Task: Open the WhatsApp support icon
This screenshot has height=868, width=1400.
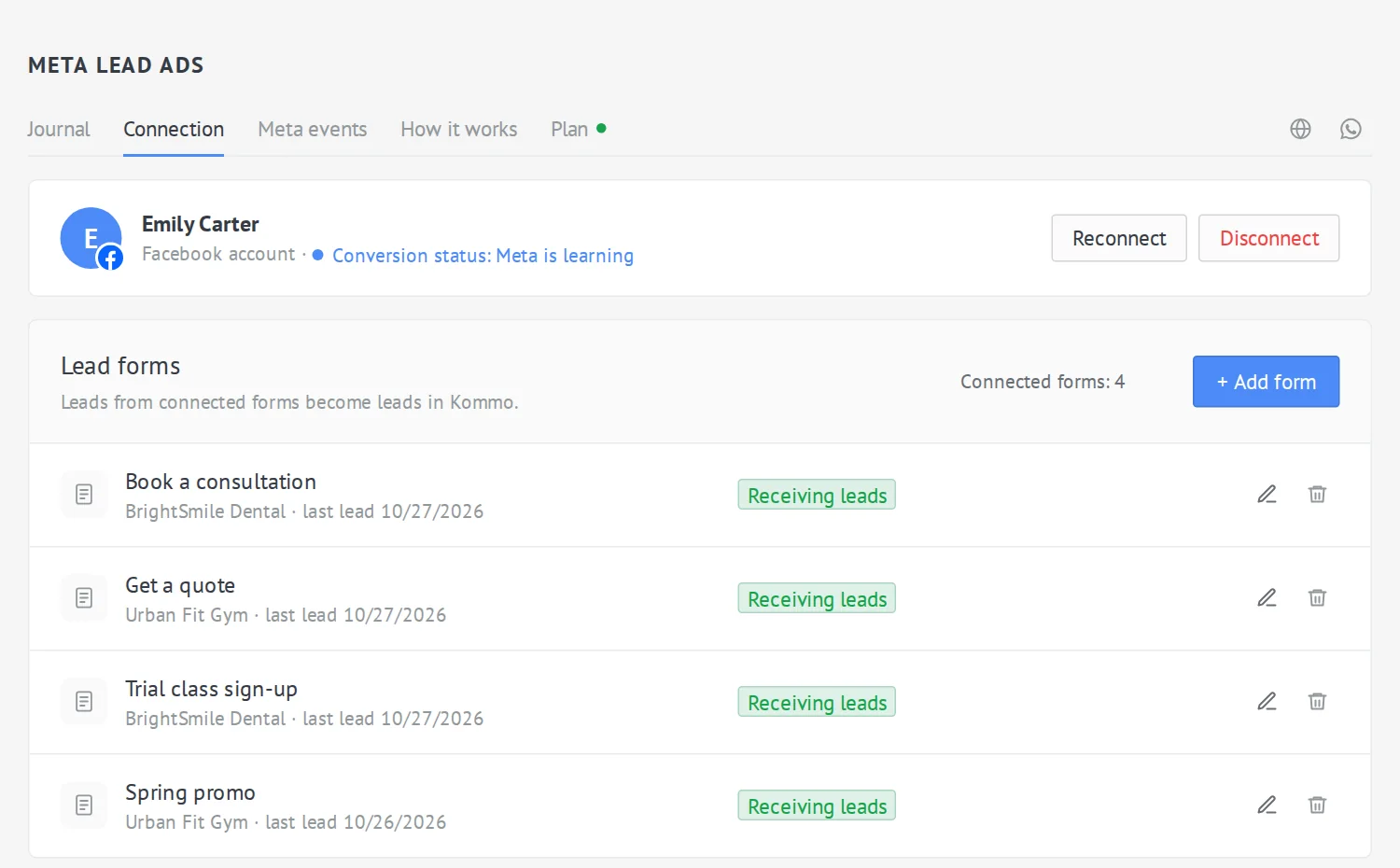Action: pyautogui.click(x=1351, y=129)
